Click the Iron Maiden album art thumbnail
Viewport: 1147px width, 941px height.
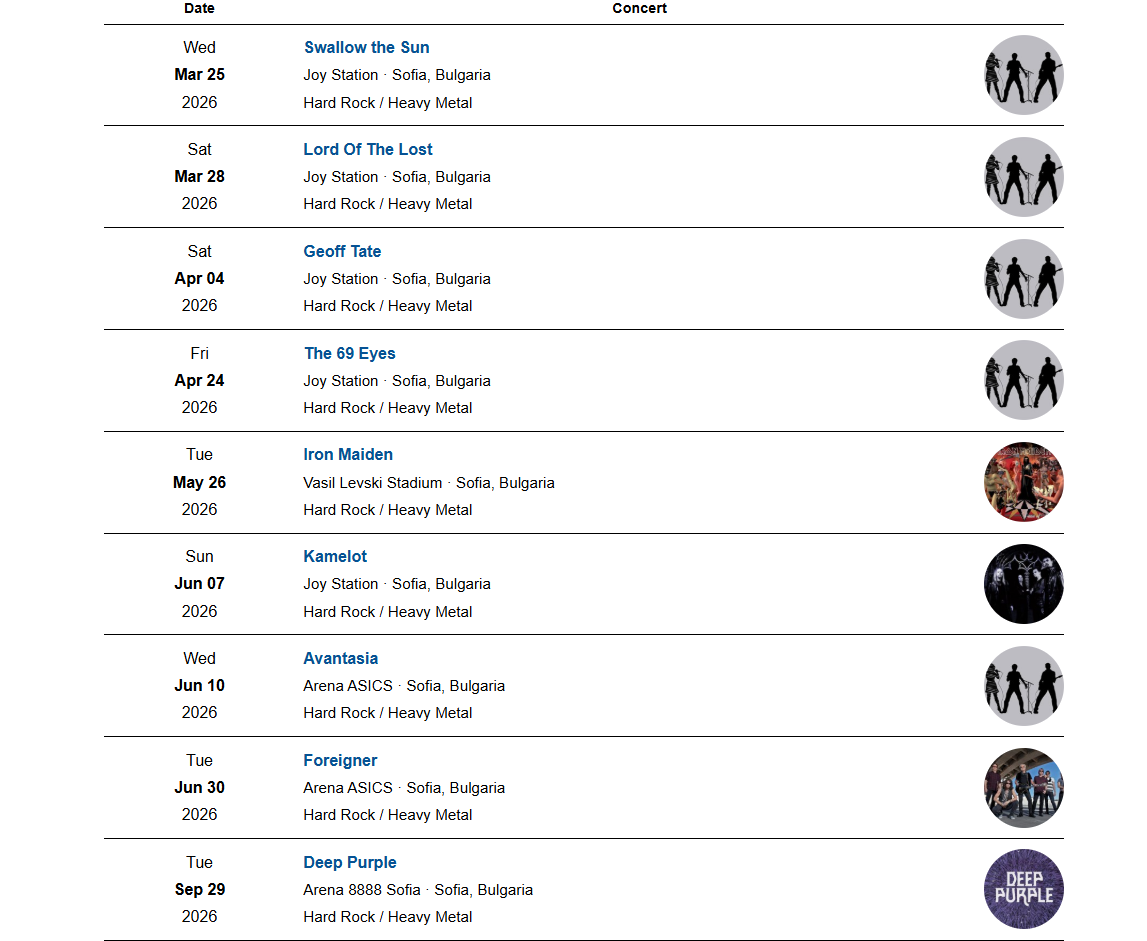pos(1023,482)
